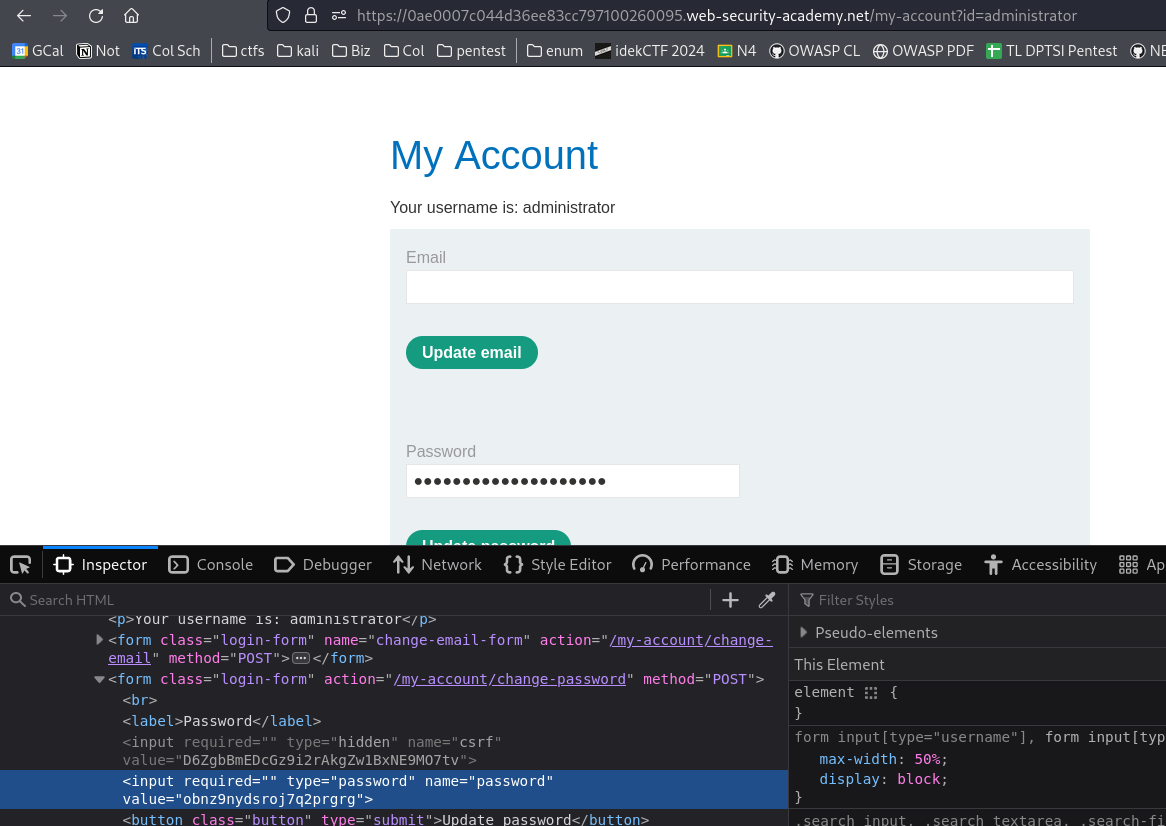Viewport: 1166px width, 826px height.
Task: Click in the Email input field
Action: [x=739, y=287]
